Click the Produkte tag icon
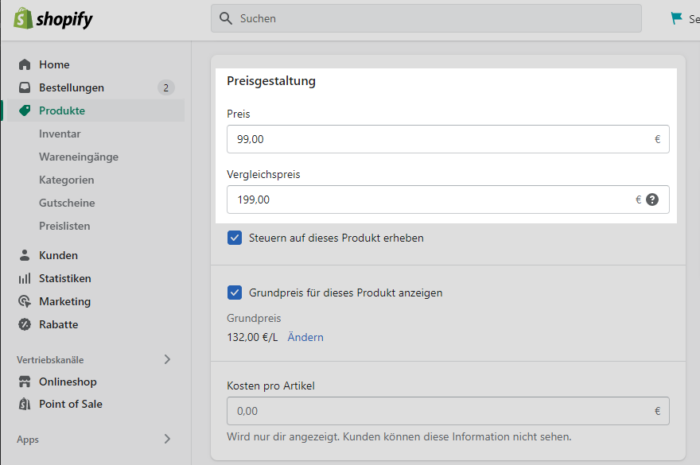Viewport: 700px width, 465px height. [25, 111]
